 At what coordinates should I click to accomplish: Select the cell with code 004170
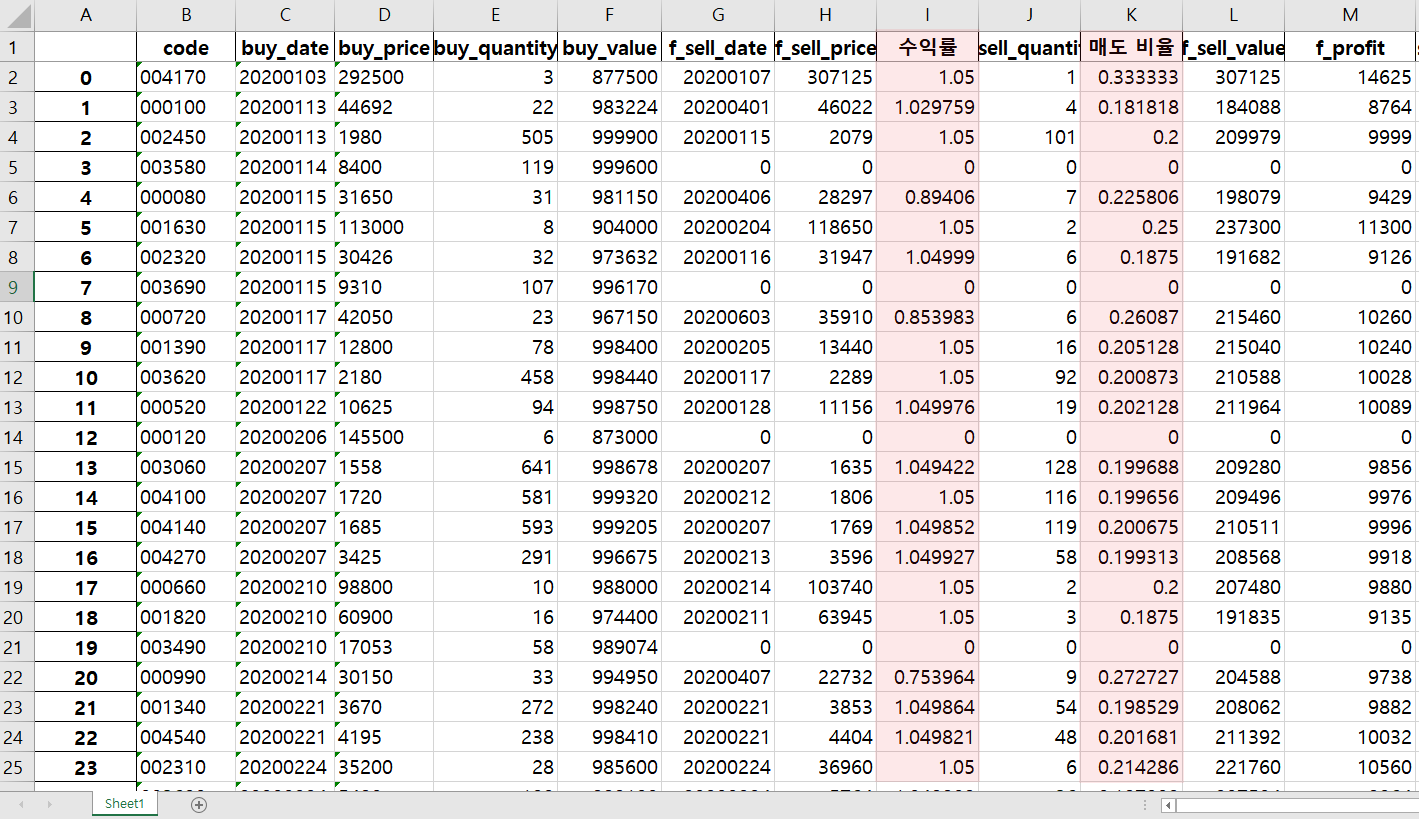coord(186,77)
